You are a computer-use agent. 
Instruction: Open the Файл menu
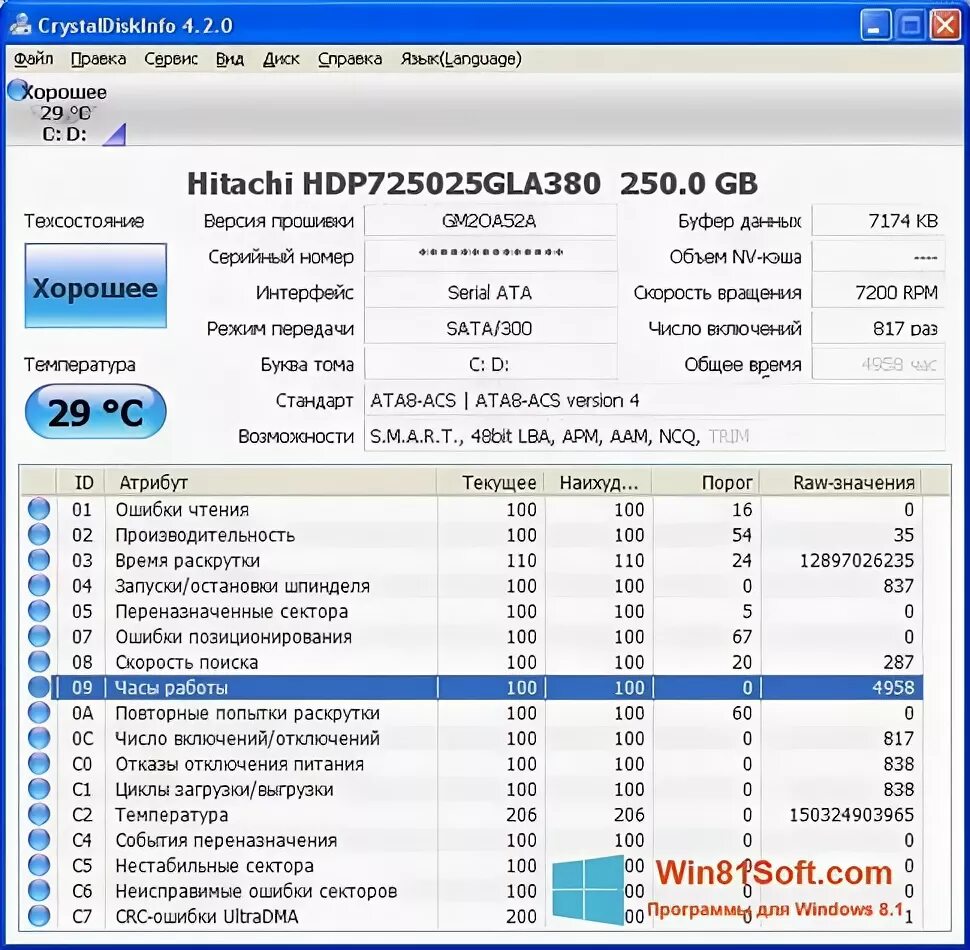(33, 59)
